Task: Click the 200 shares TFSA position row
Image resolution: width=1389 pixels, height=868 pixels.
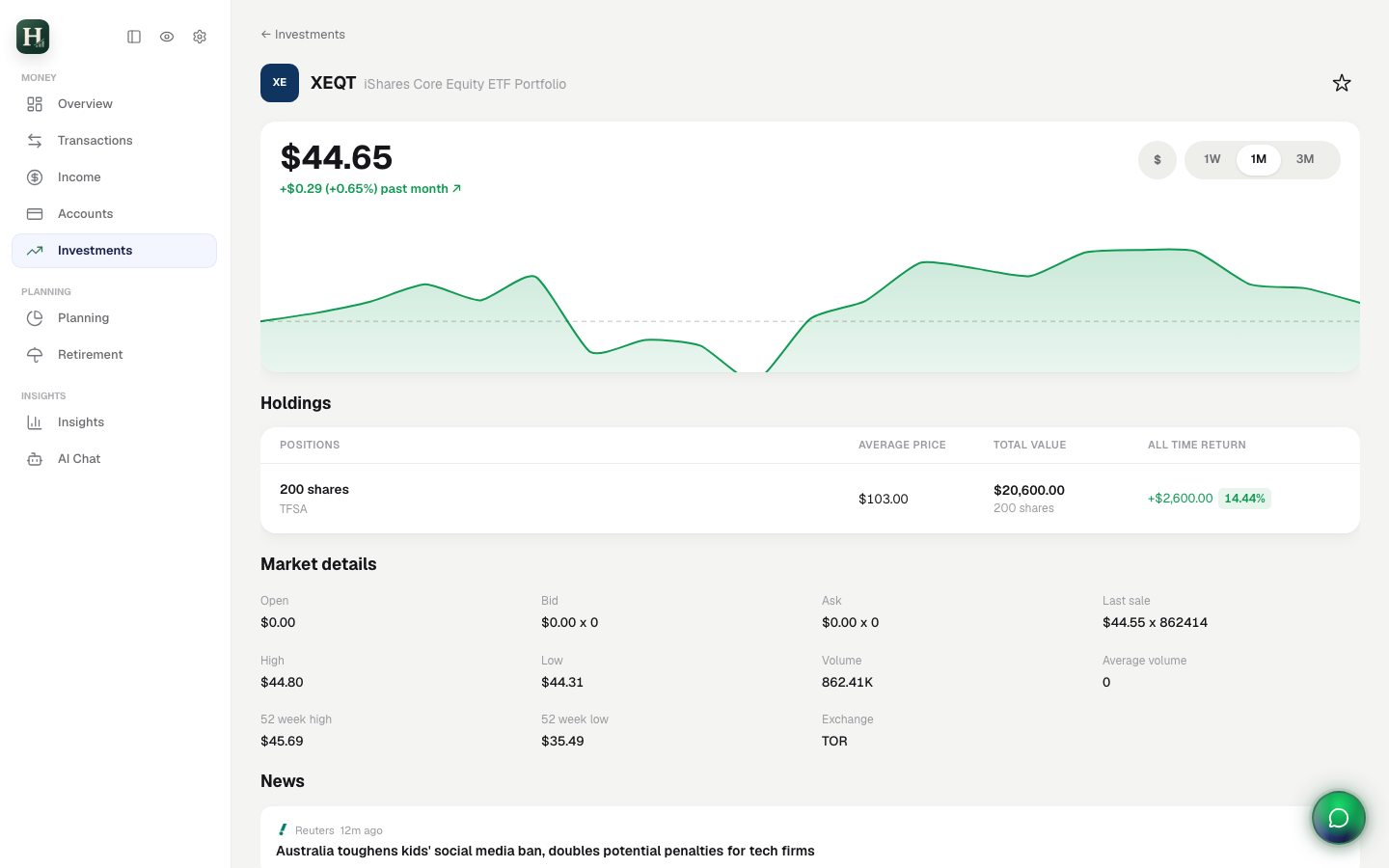Action: pos(810,499)
